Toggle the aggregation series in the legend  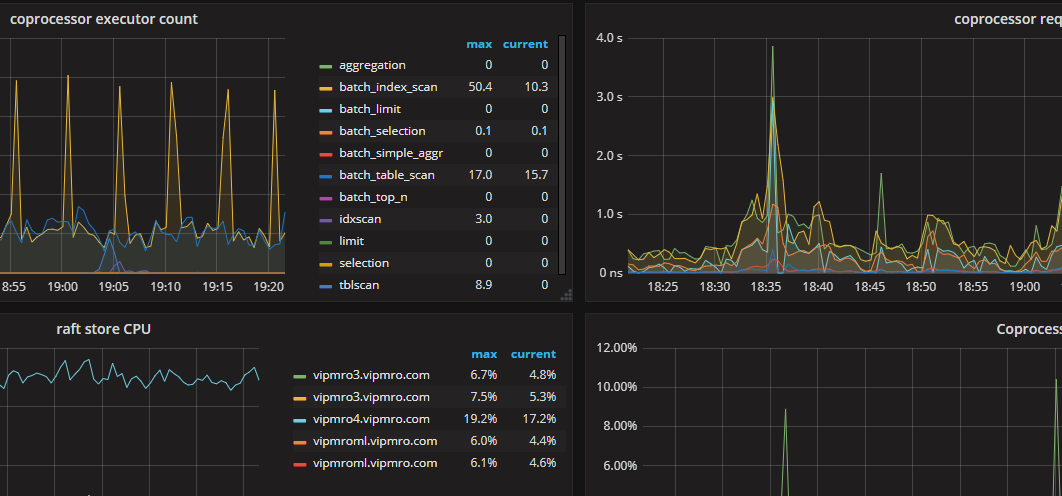pyautogui.click(x=372, y=65)
